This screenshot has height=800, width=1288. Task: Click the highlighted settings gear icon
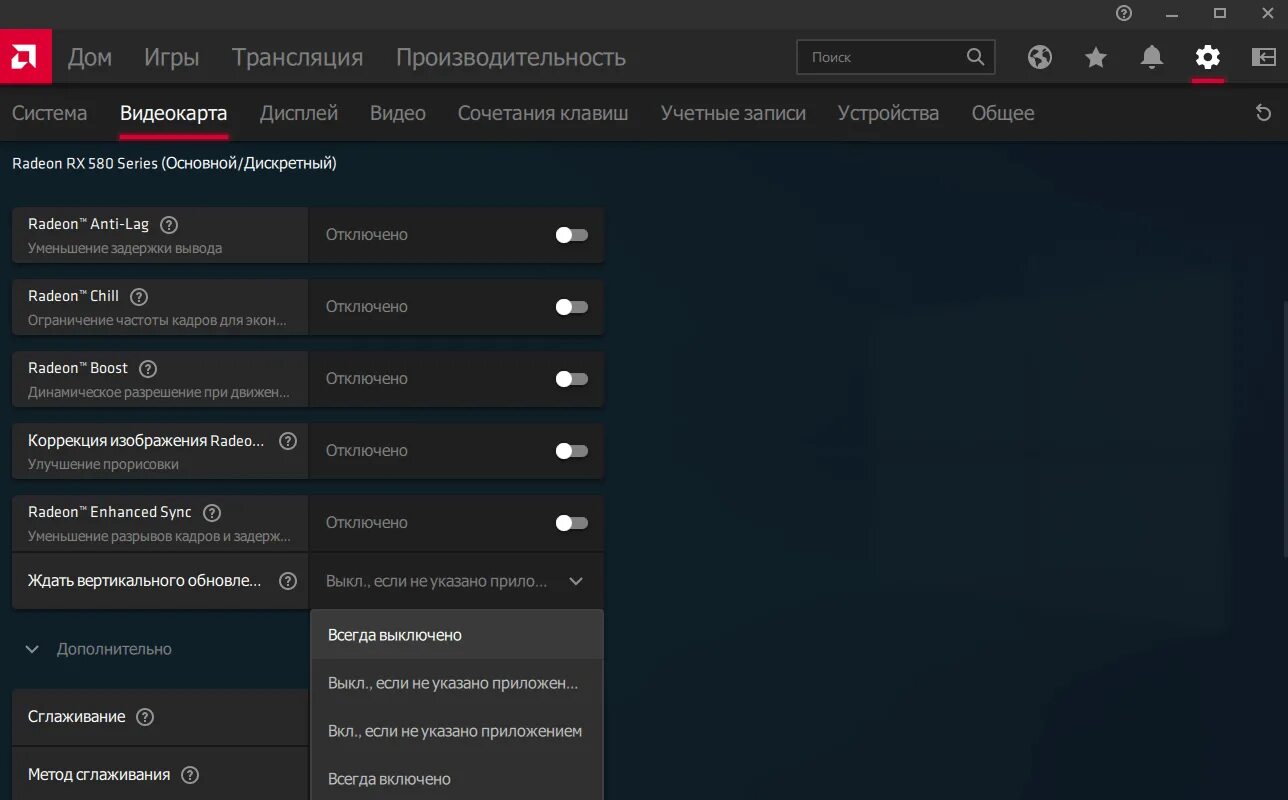1207,58
